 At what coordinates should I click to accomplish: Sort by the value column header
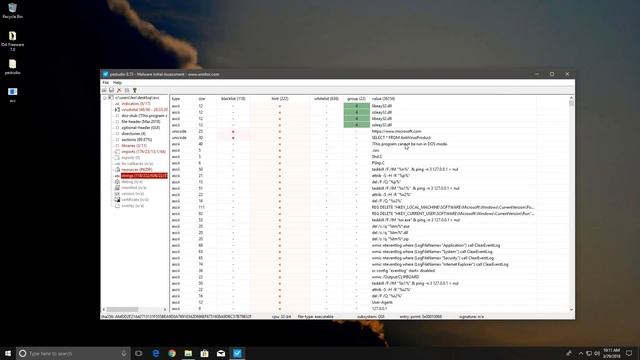click(x=383, y=99)
